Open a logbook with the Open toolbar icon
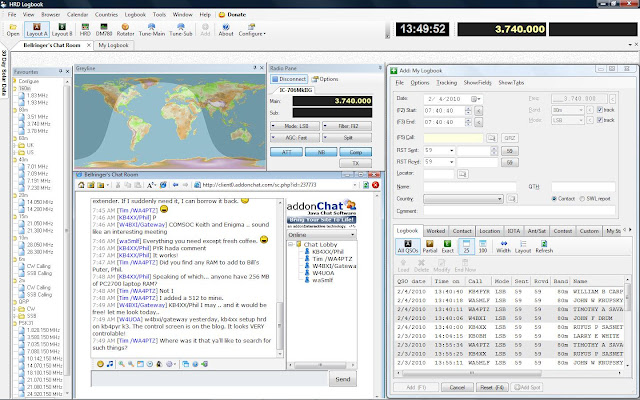640x400 pixels. tap(13, 30)
